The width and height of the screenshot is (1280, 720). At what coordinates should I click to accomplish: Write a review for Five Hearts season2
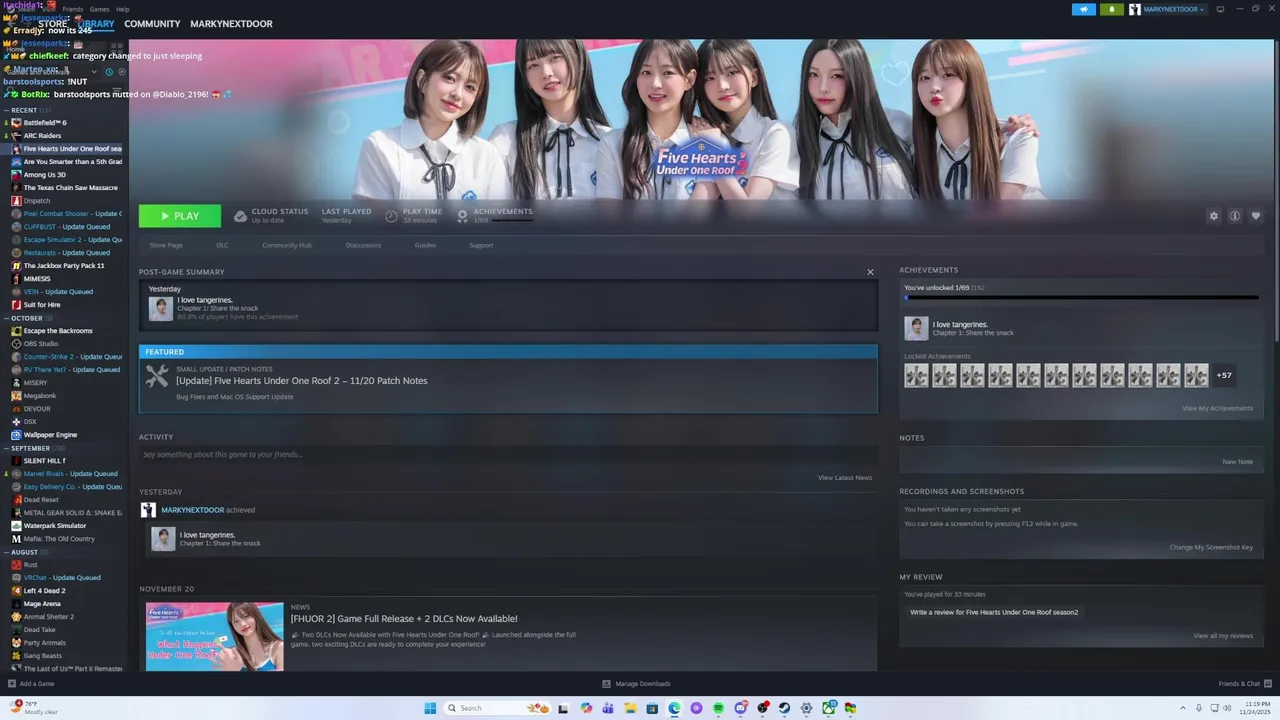(x=994, y=612)
